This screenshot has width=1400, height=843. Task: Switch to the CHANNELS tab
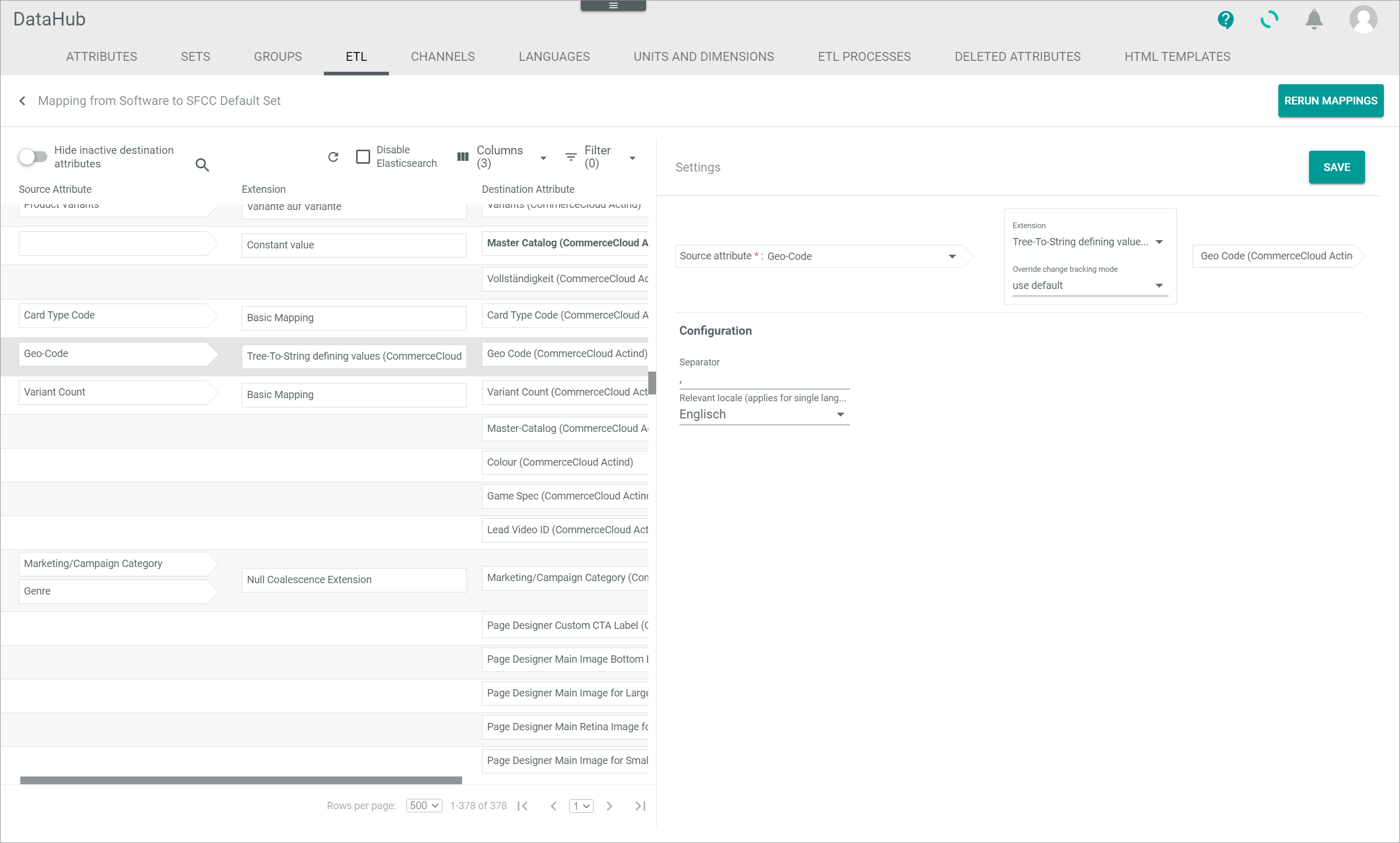click(442, 56)
